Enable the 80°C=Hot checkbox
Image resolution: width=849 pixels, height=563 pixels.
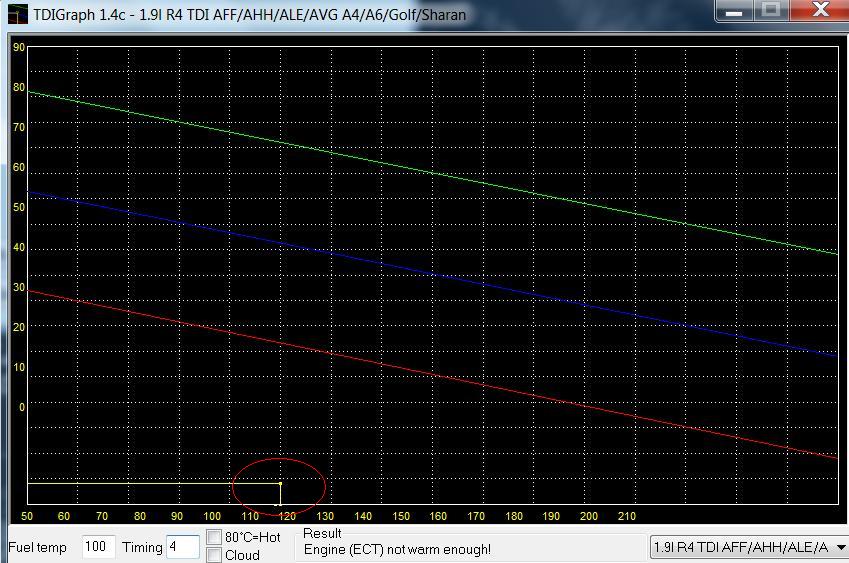(214, 537)
